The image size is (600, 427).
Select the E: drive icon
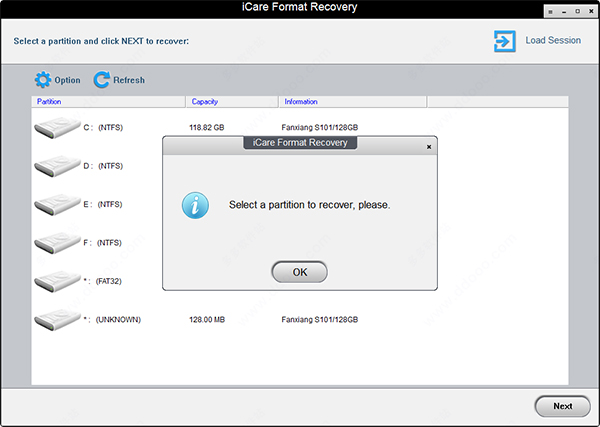pyautogui.click(x=57, y=205)
